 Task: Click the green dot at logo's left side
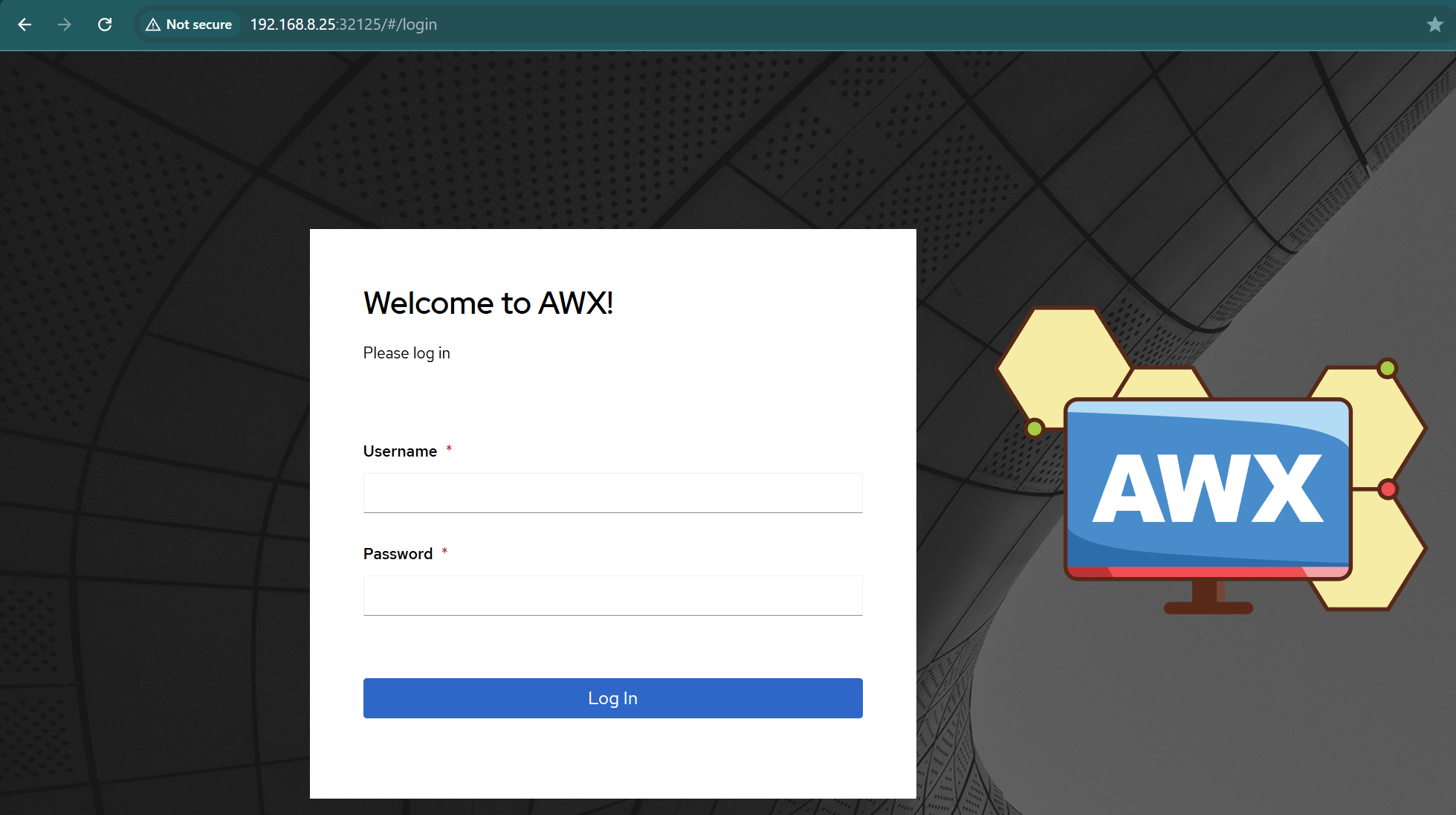coord(1034,428)
